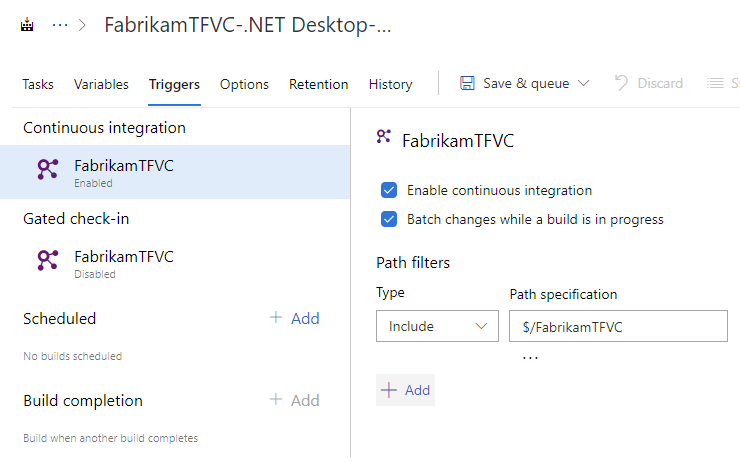The width and height of the screenshot is (740, 463).
Task: Click the Build completion section heading
Action: pyautogui.click(x=83, y=401)
